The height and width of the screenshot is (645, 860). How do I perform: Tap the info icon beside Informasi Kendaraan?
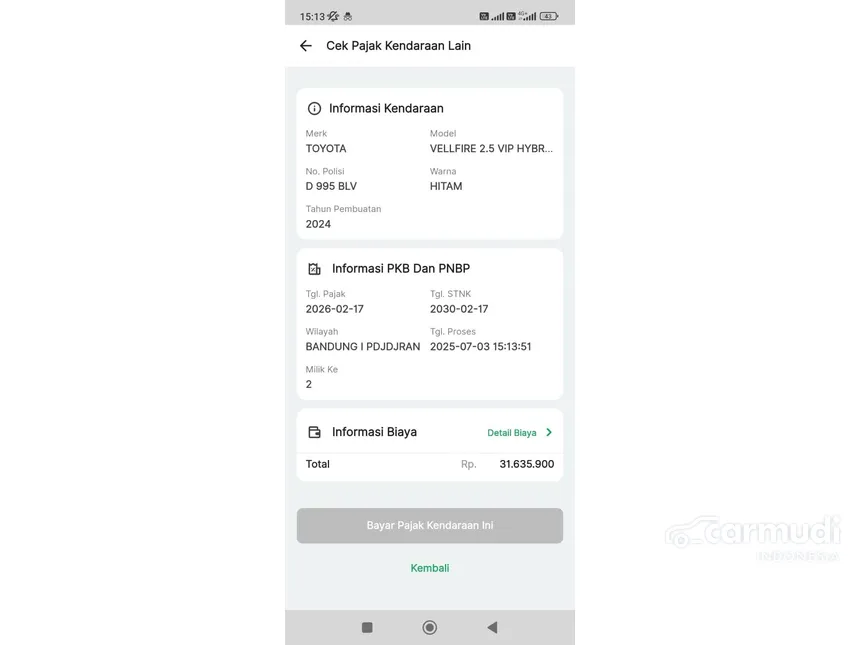314,109
